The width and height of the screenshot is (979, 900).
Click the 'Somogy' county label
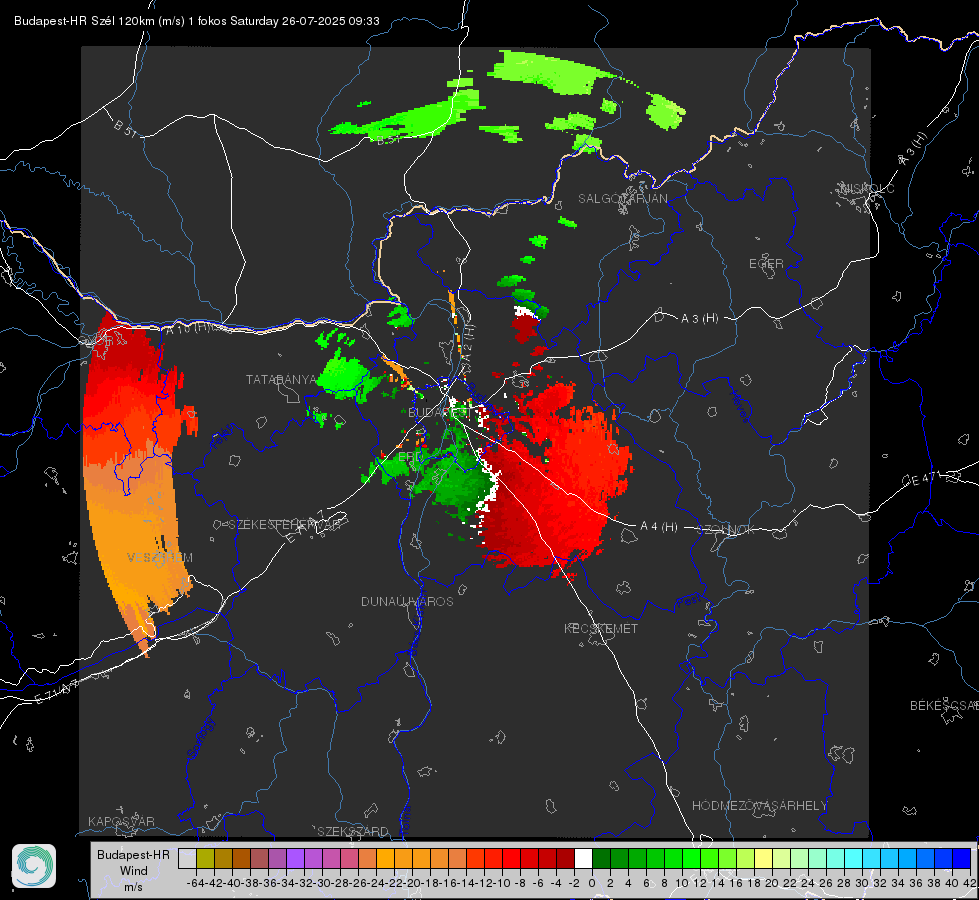200,738
